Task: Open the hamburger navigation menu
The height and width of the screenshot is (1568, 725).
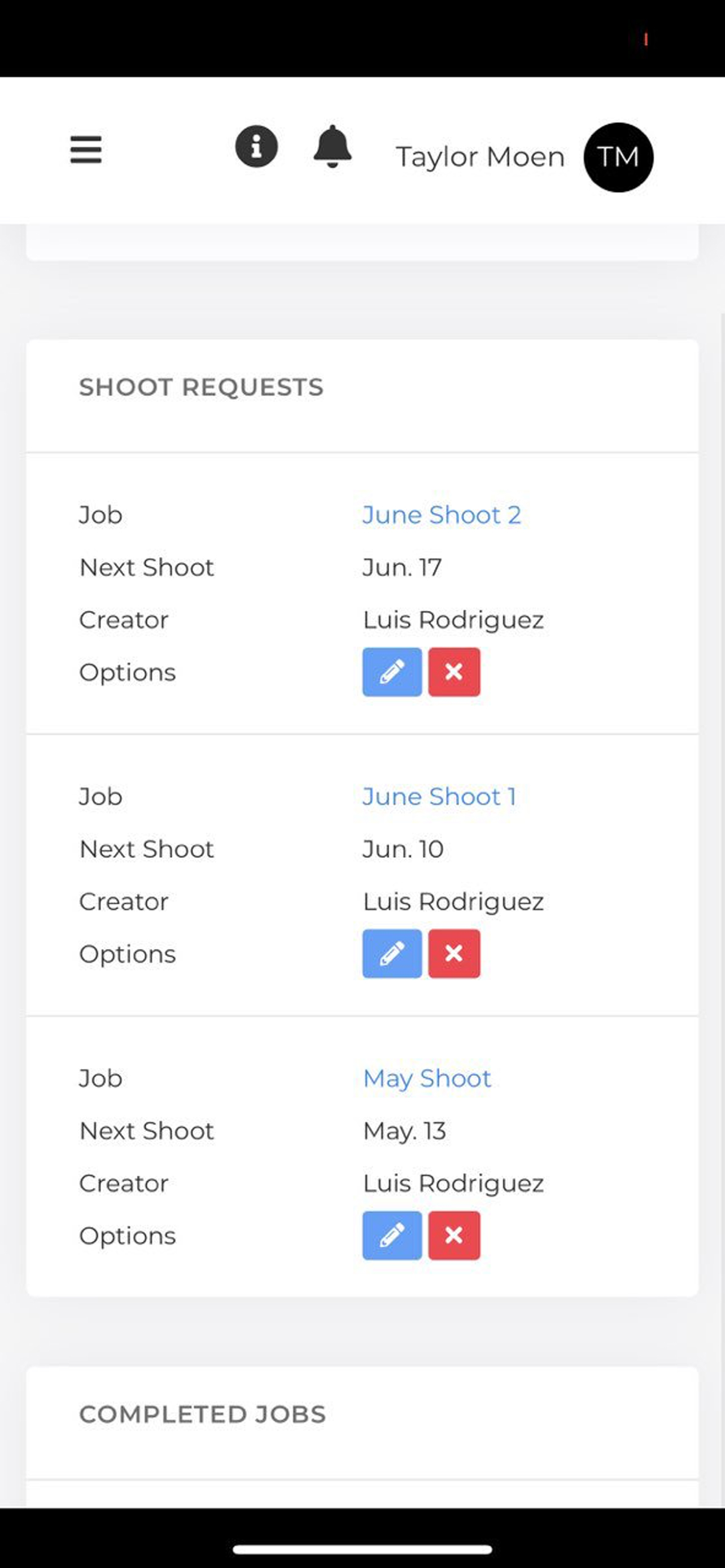Action: pos(86,150)
